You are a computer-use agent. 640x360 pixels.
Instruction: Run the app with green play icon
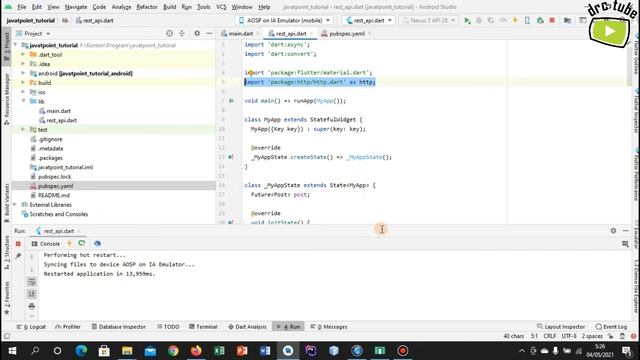coord(467,20)
